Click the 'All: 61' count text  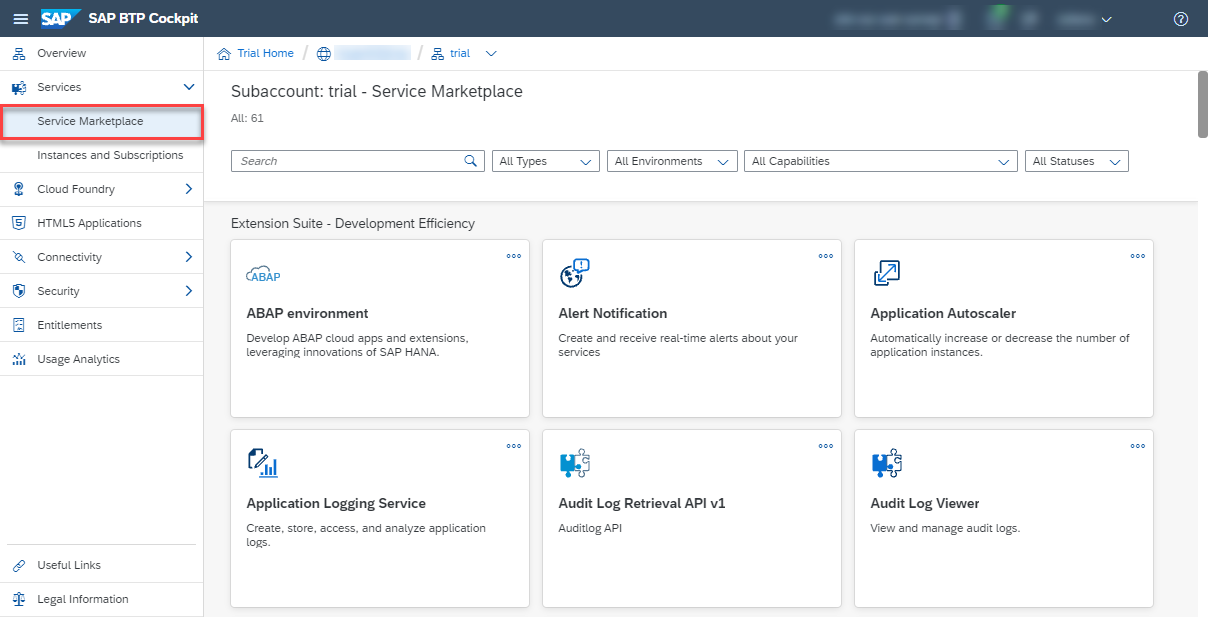[x=247, y=118]
